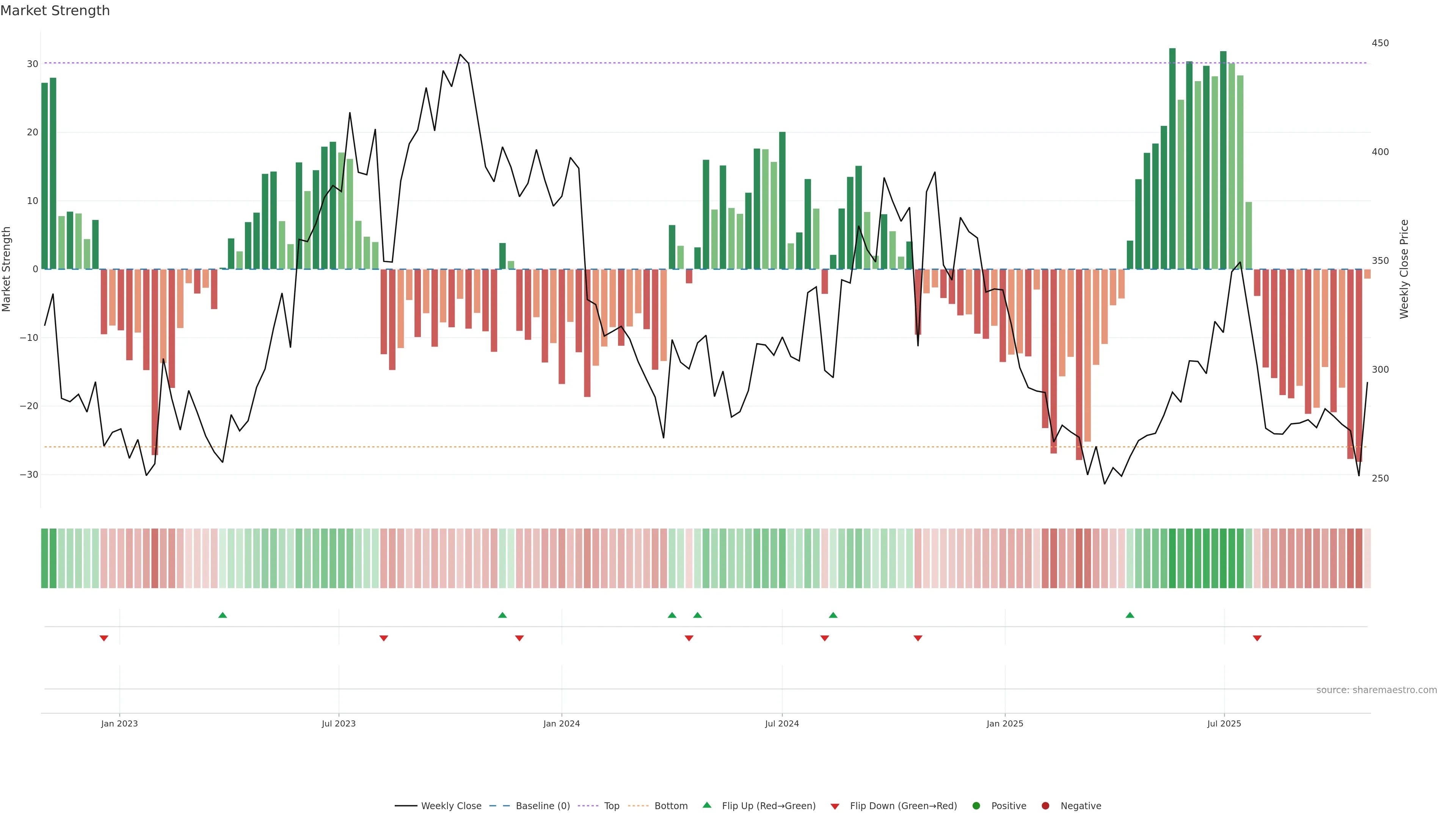Click the Negative red circle legend marker
Image resolution: width=1456 pixels, height=819 pixels.
click(x=1045, y=805)
